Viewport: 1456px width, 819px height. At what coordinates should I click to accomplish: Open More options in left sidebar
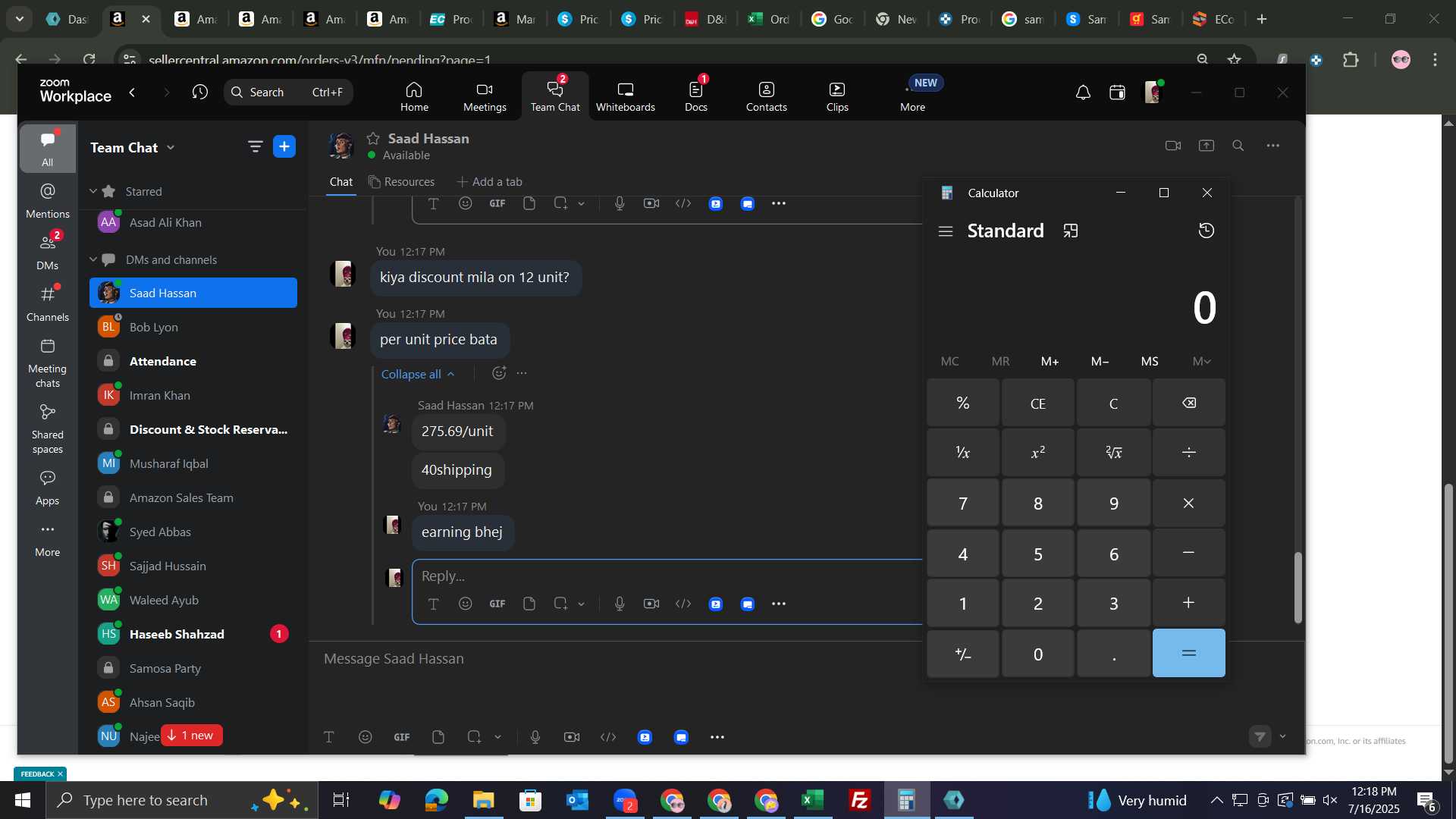[x=47, y=540]
